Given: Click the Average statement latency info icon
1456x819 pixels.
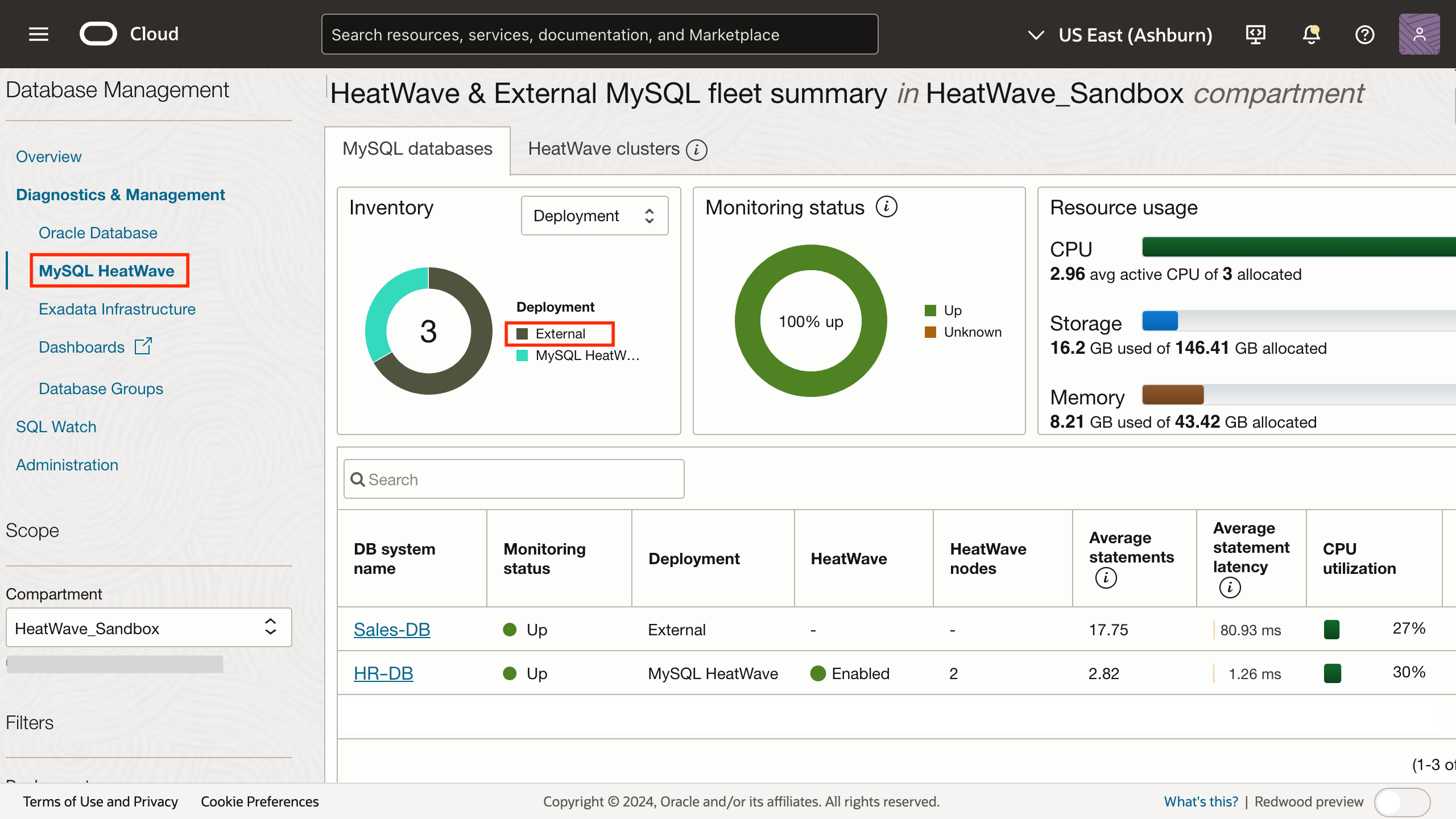Looking at the screenshot, I should (1230, 587).
